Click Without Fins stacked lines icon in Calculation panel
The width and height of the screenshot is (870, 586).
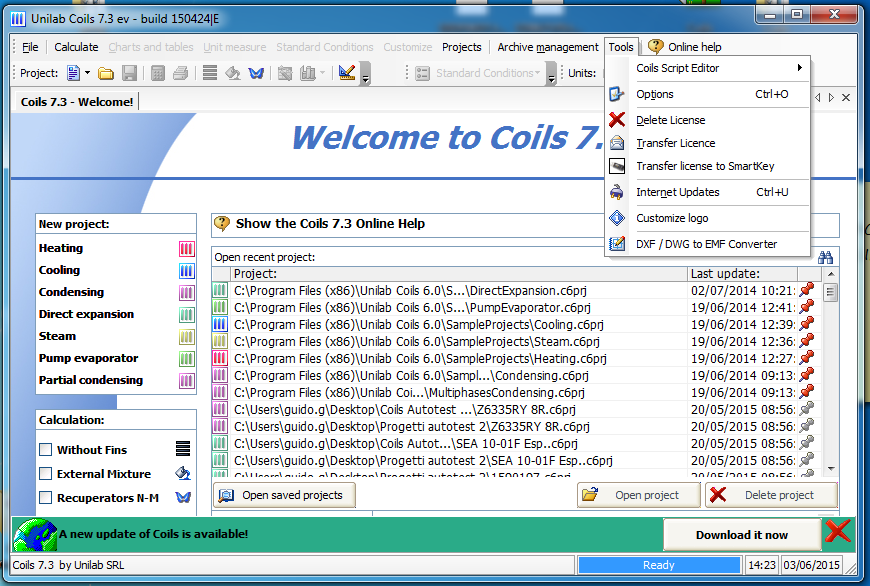(183, 448)
